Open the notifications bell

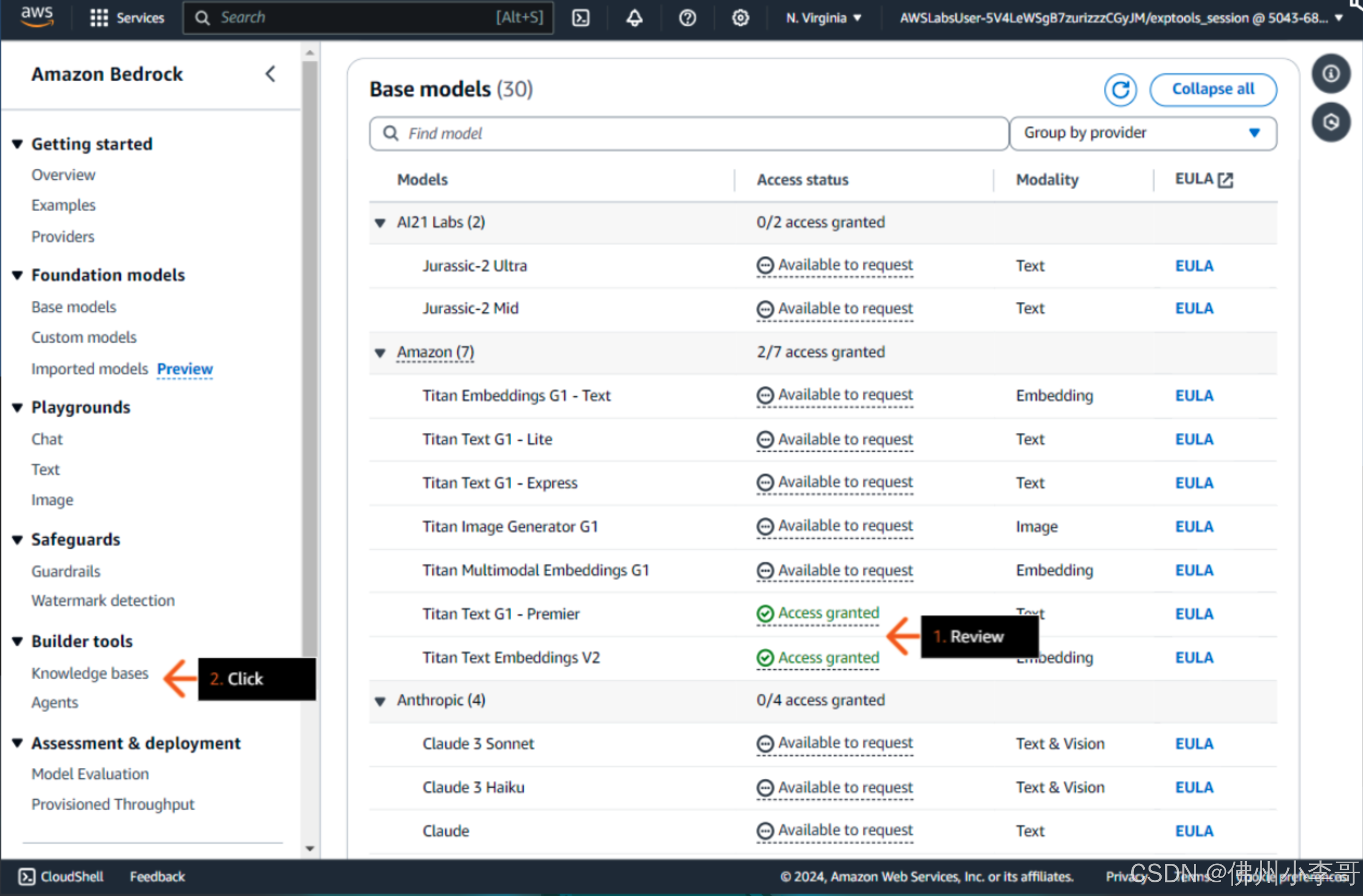[x=634, y=18]
